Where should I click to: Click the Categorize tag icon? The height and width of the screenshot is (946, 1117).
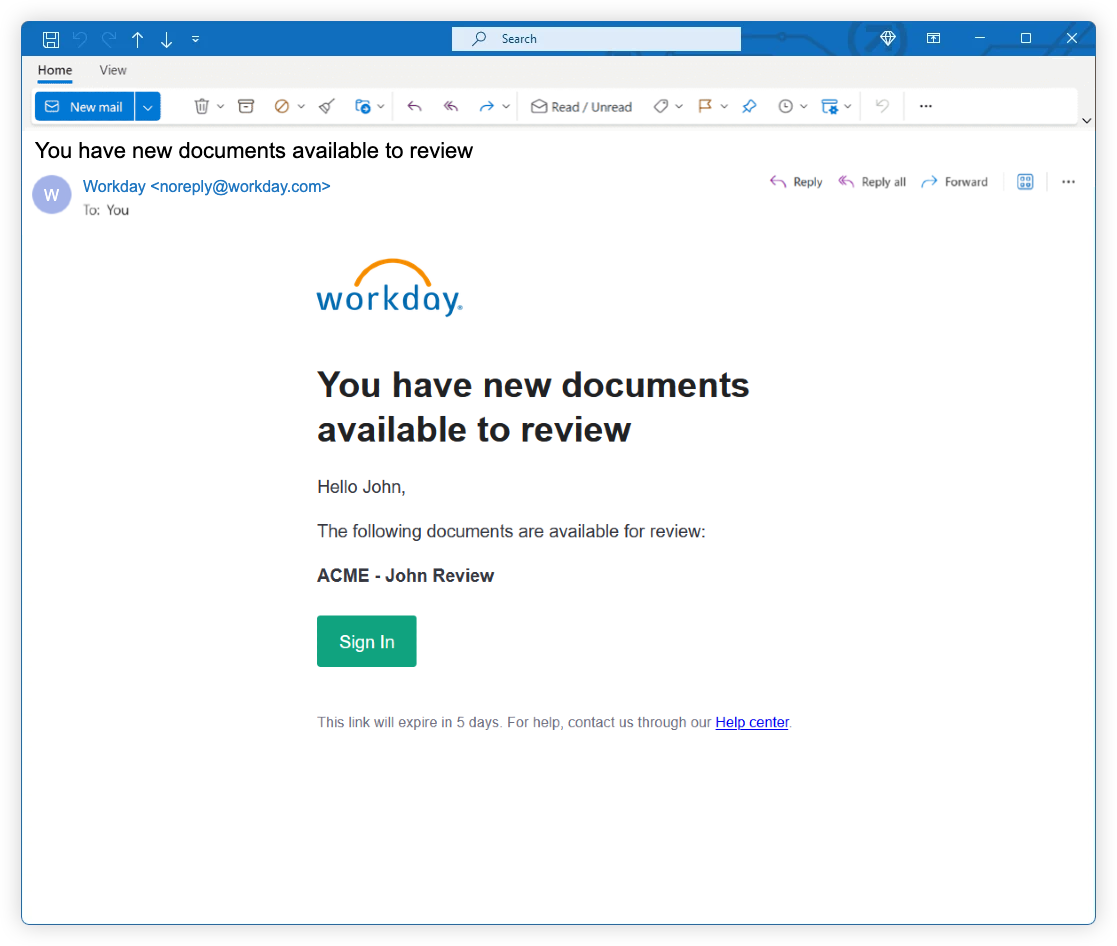pyautogui.click(x=661, y=106)
